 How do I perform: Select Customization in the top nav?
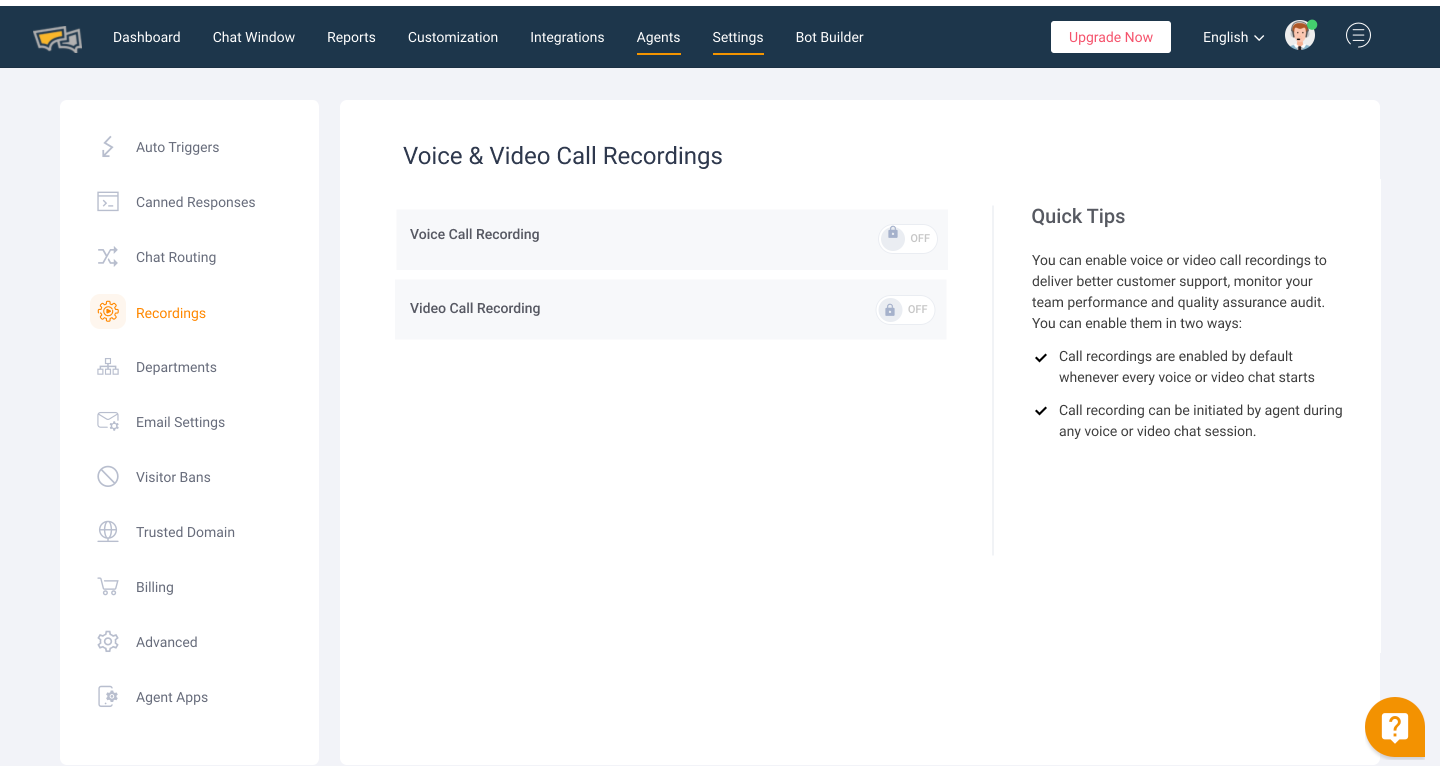[453, 37]
